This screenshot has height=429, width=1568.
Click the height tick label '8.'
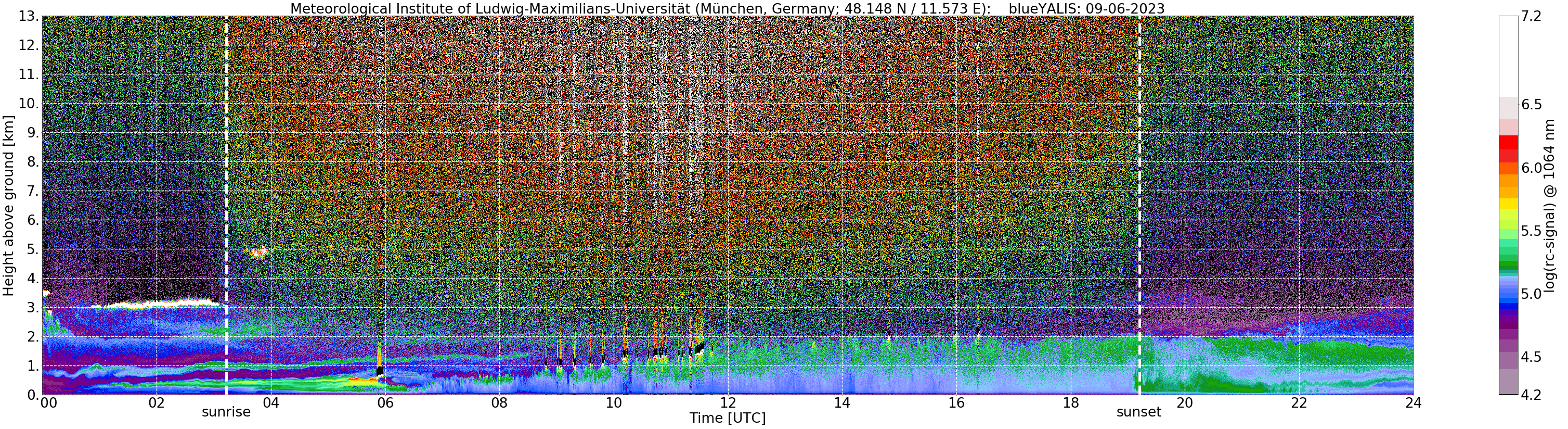32,162
